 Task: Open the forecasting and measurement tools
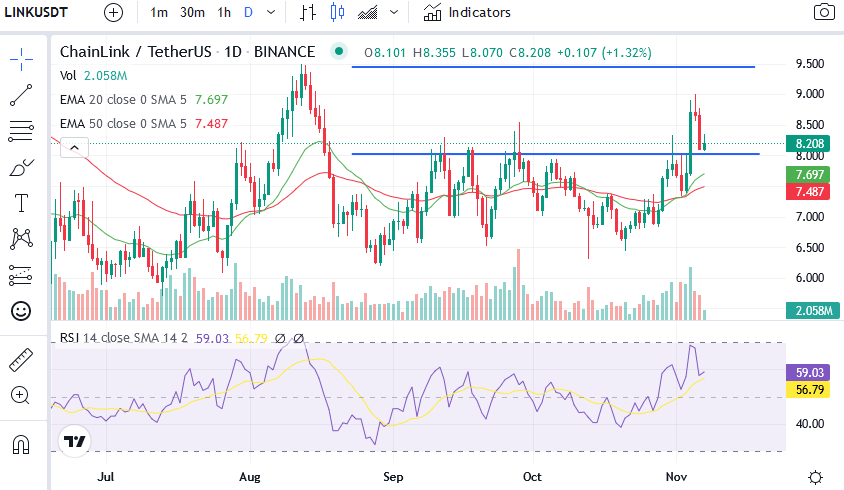coord(22,275)
